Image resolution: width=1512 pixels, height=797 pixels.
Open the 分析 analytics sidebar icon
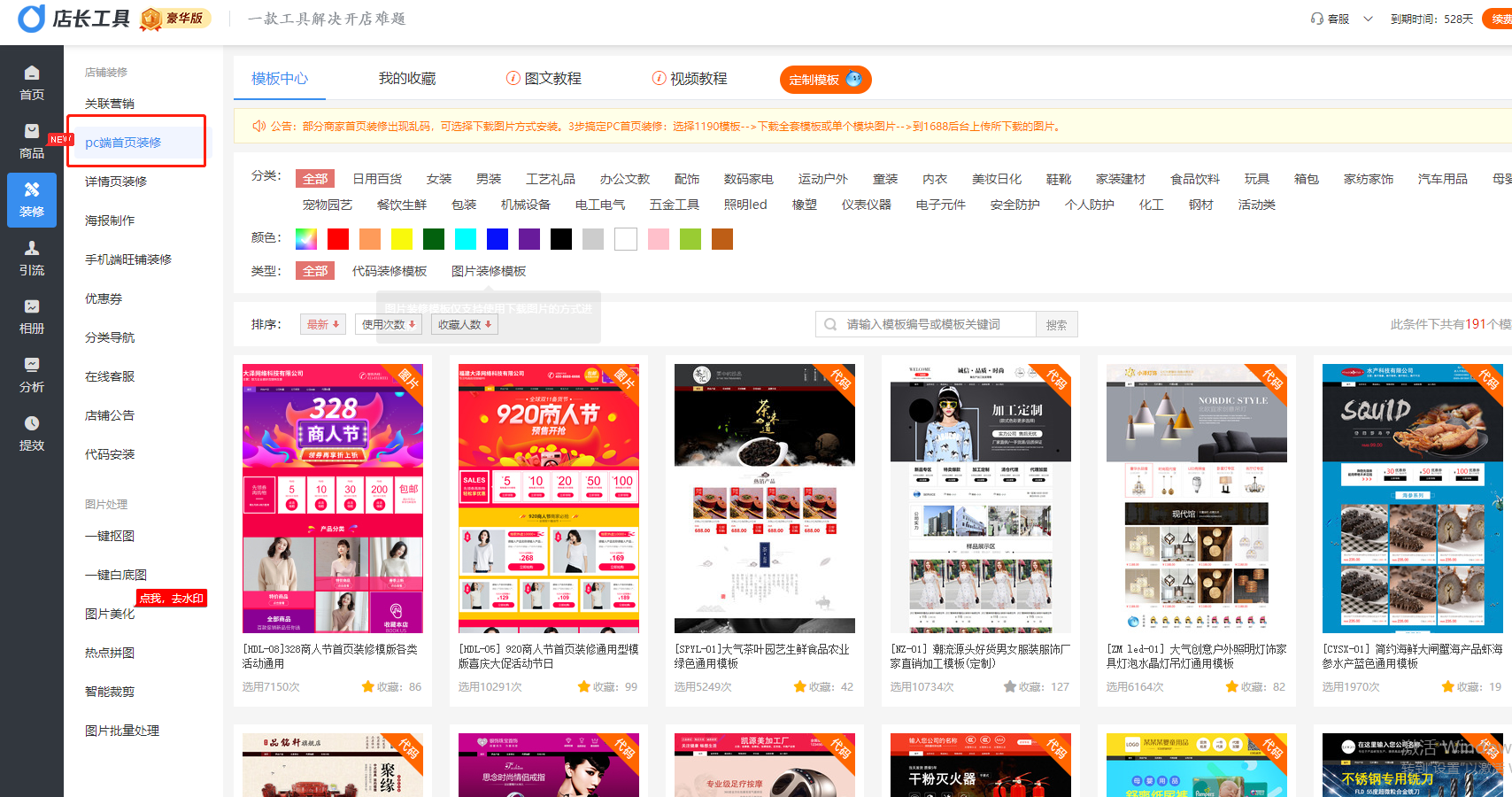click(32, 375)
